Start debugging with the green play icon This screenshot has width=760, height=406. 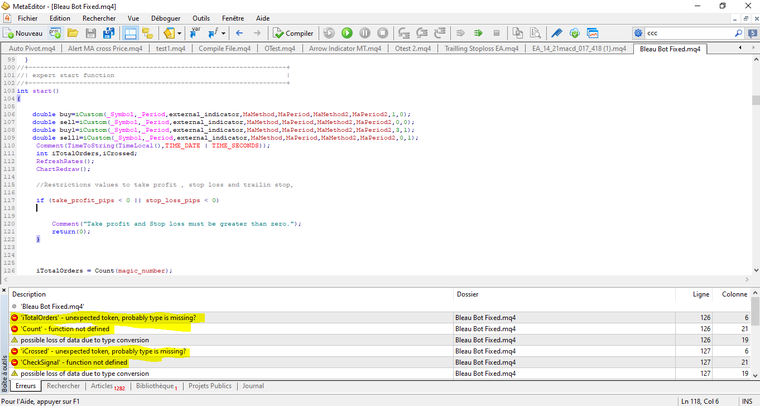click(347, 33)
